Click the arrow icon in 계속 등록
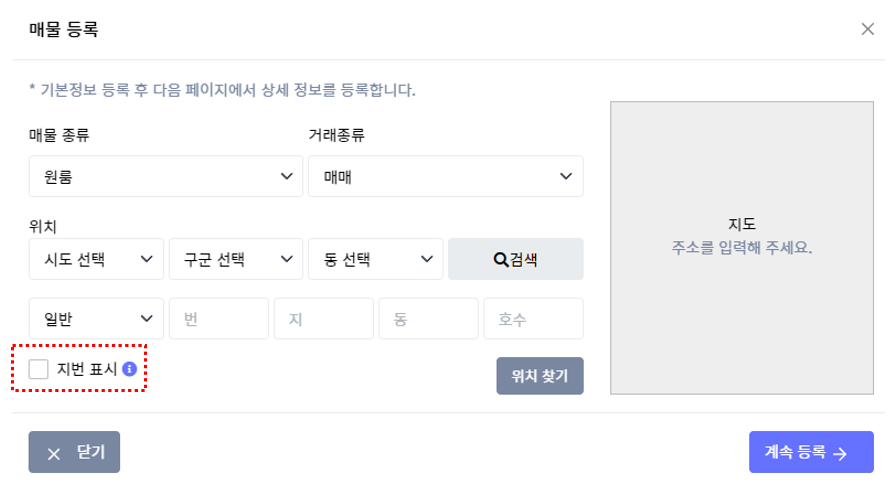 point(840,453)
